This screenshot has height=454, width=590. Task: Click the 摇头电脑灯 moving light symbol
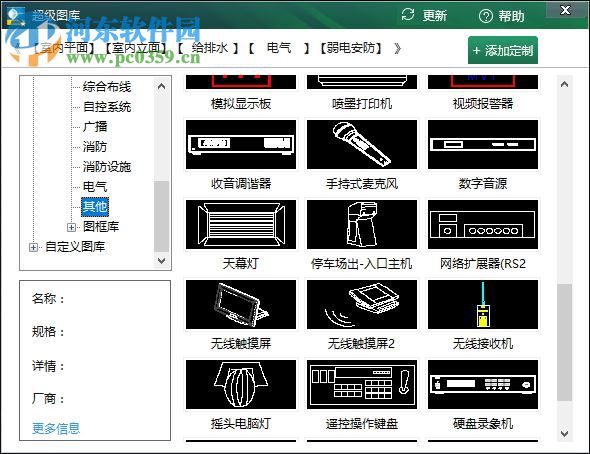241,384
